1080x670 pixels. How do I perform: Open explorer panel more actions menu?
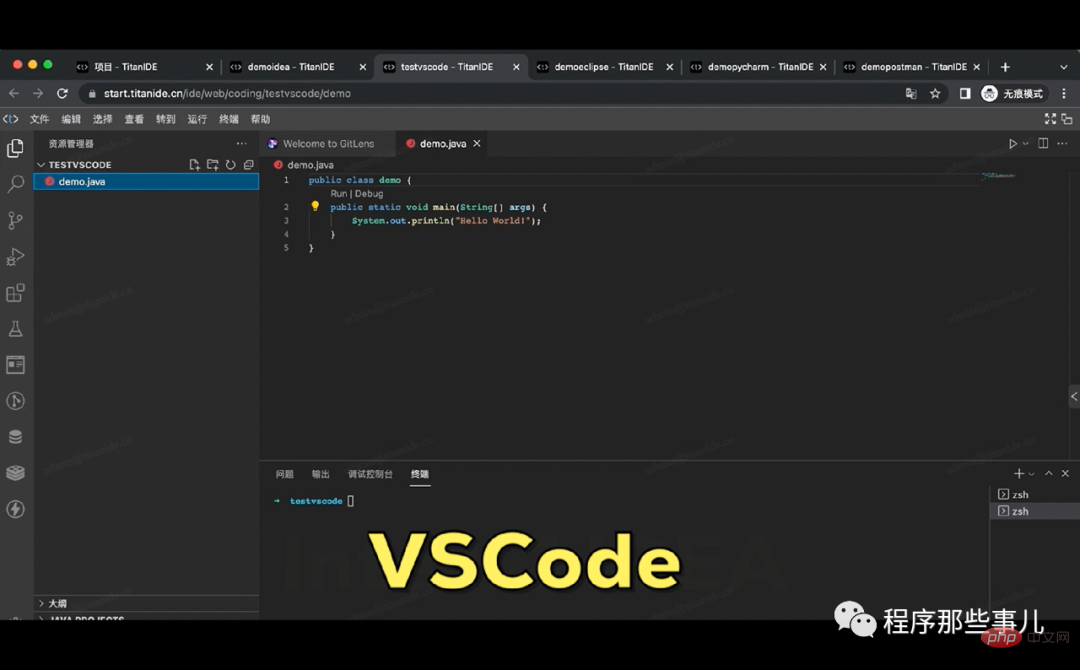click(241, 143)
